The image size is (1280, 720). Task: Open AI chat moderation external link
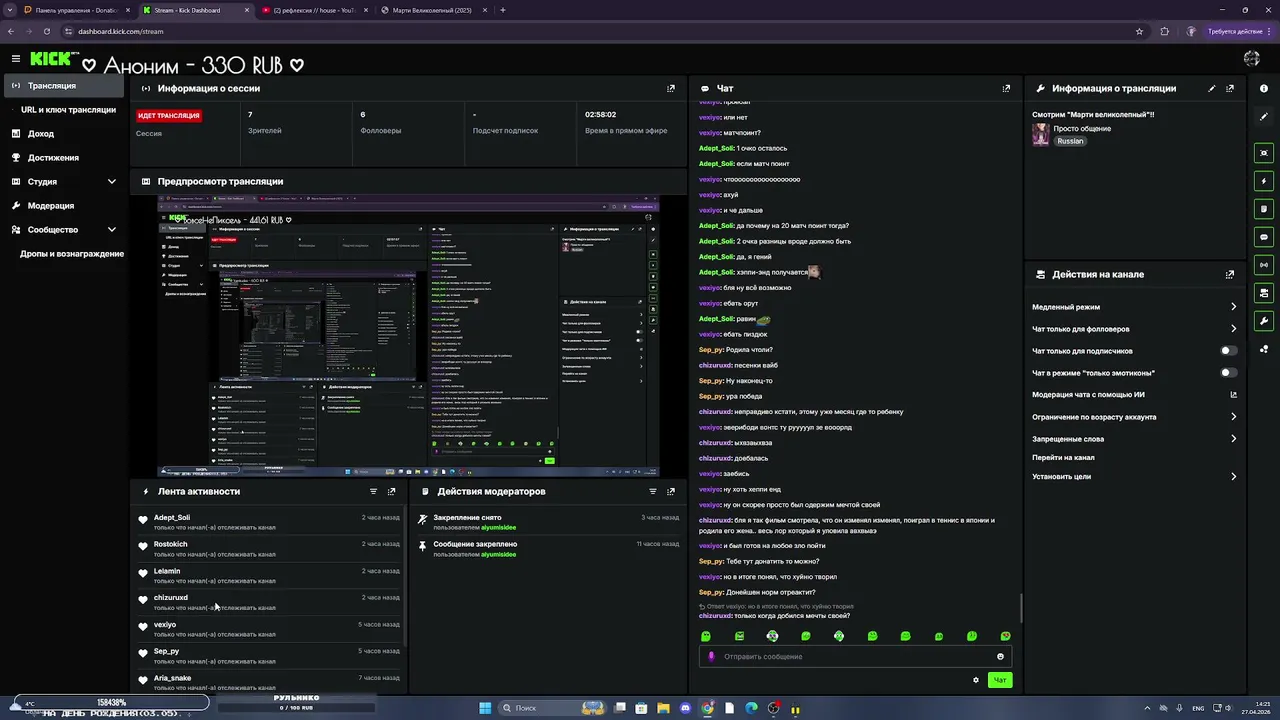pyautogui.click(x=1233, y=395)
